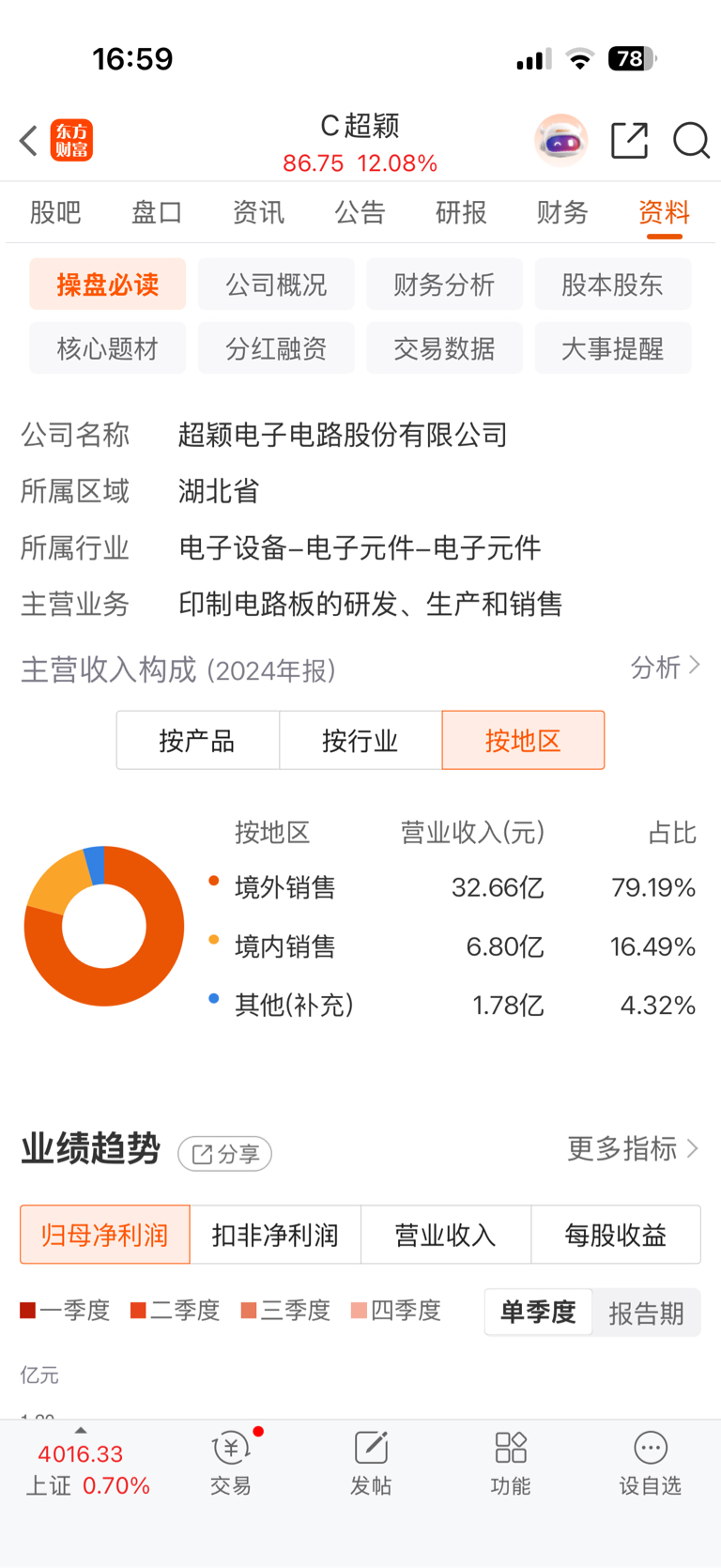
Task: Open the 股本股东 section button
Action: point(612,284)
